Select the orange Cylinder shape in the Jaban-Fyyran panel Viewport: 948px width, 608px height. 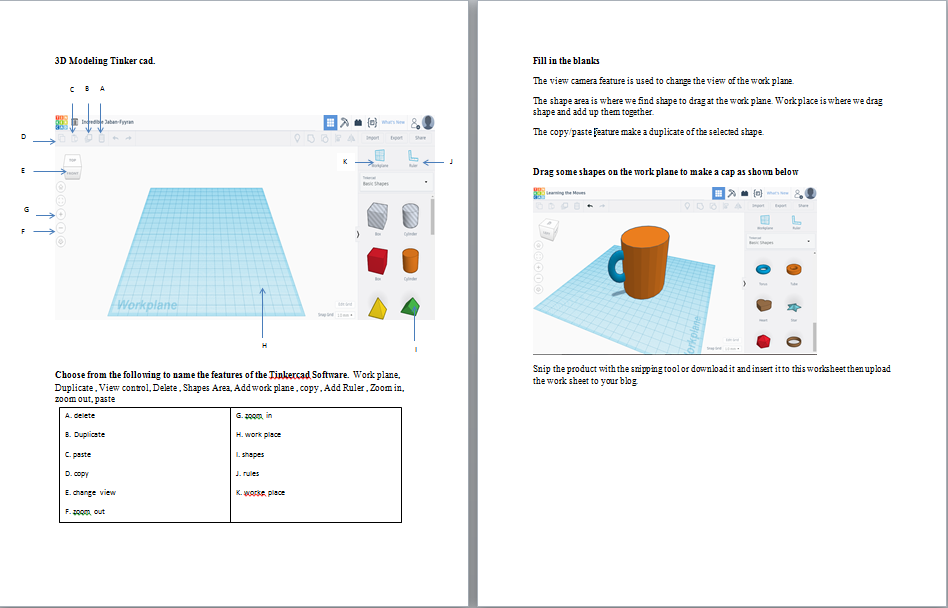pyautogui.click(x=411, y=261)
